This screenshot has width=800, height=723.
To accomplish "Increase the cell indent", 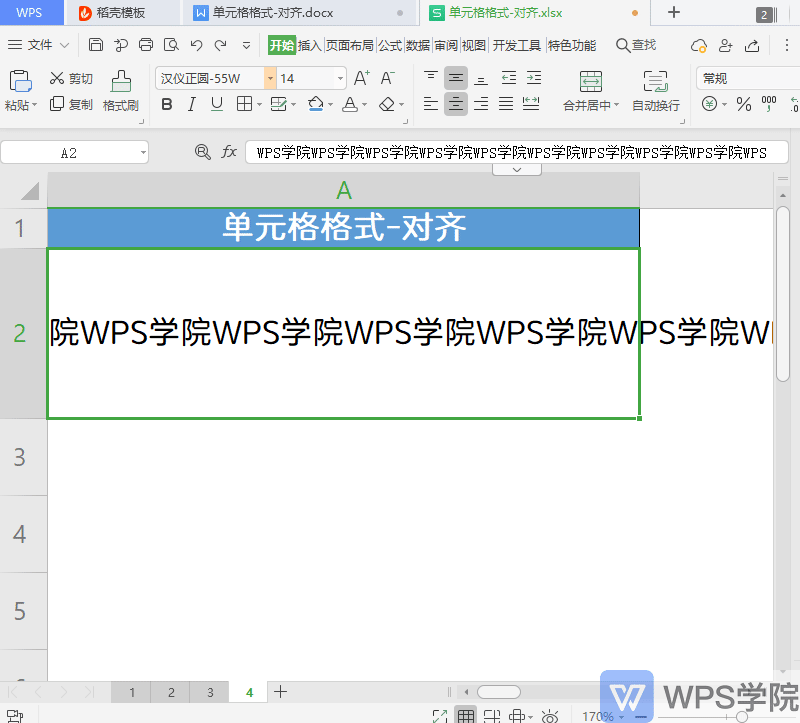I will [x=534, y=78].
